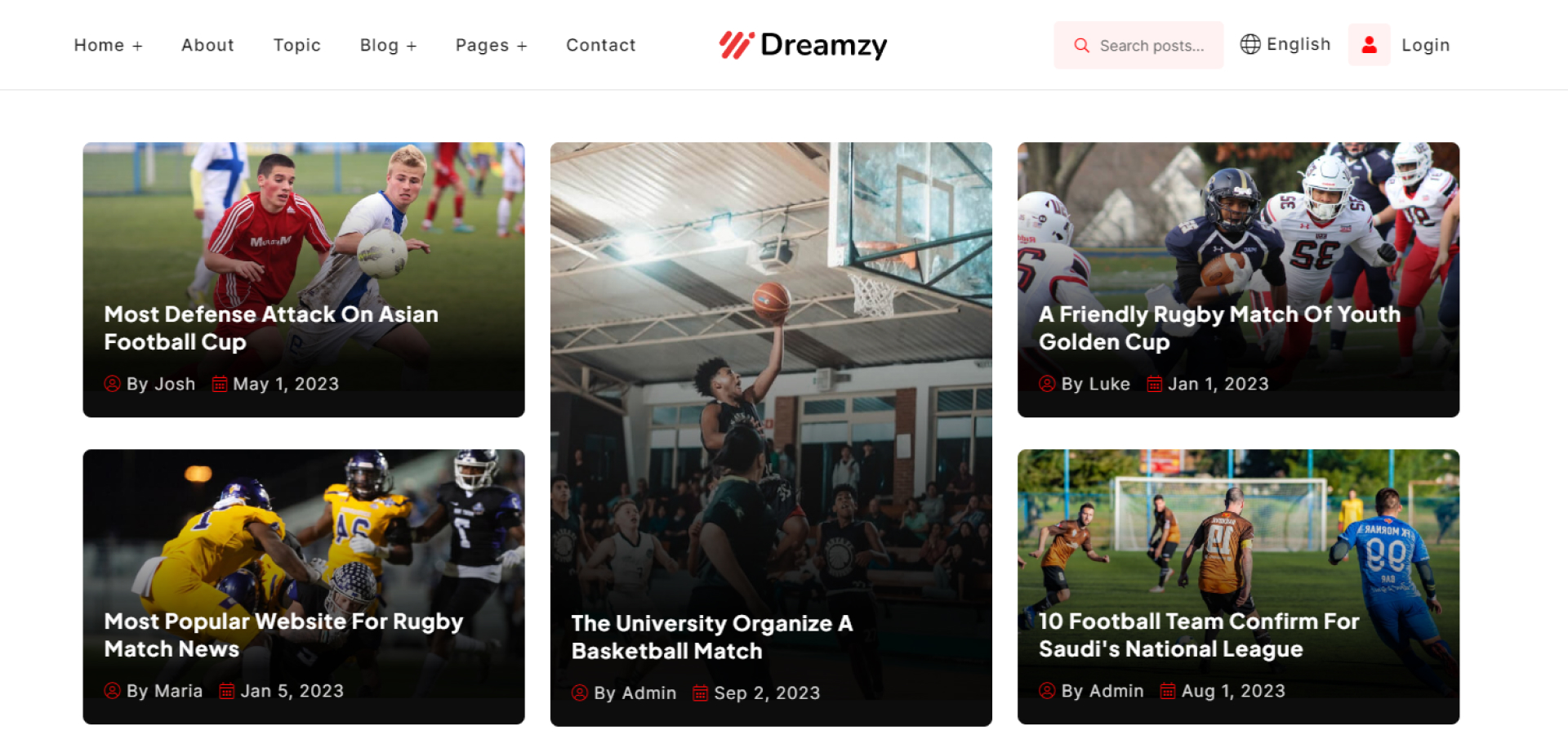Open the Contact page
The height and width of the screenshot is (735, 1568).
point(600,45)
